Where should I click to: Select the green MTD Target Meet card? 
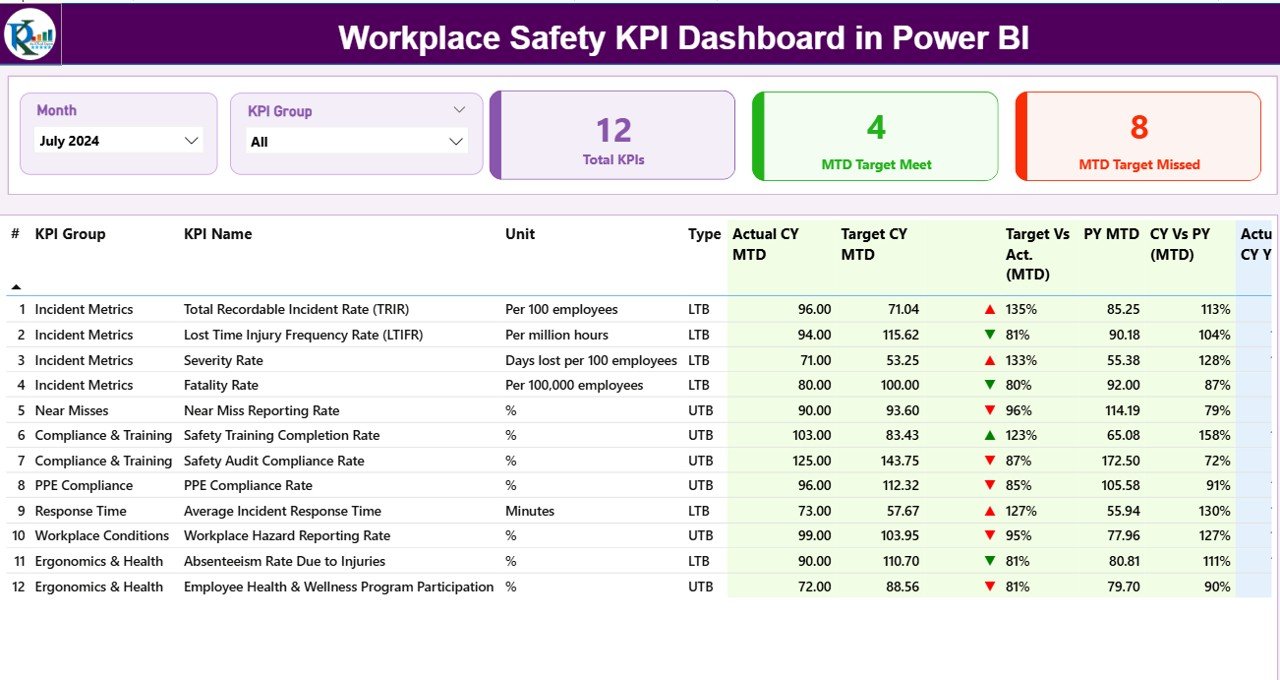tap(874, 136)
